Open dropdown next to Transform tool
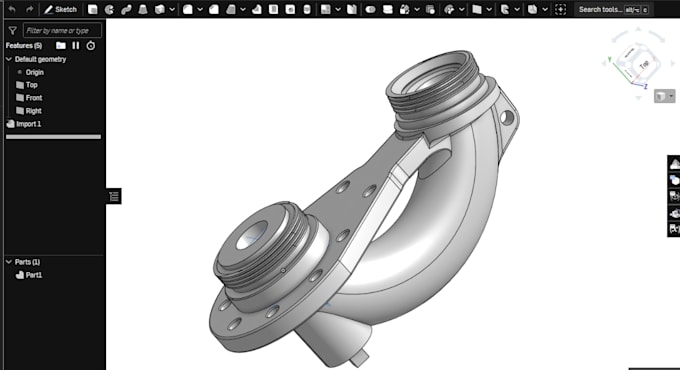 417,9
